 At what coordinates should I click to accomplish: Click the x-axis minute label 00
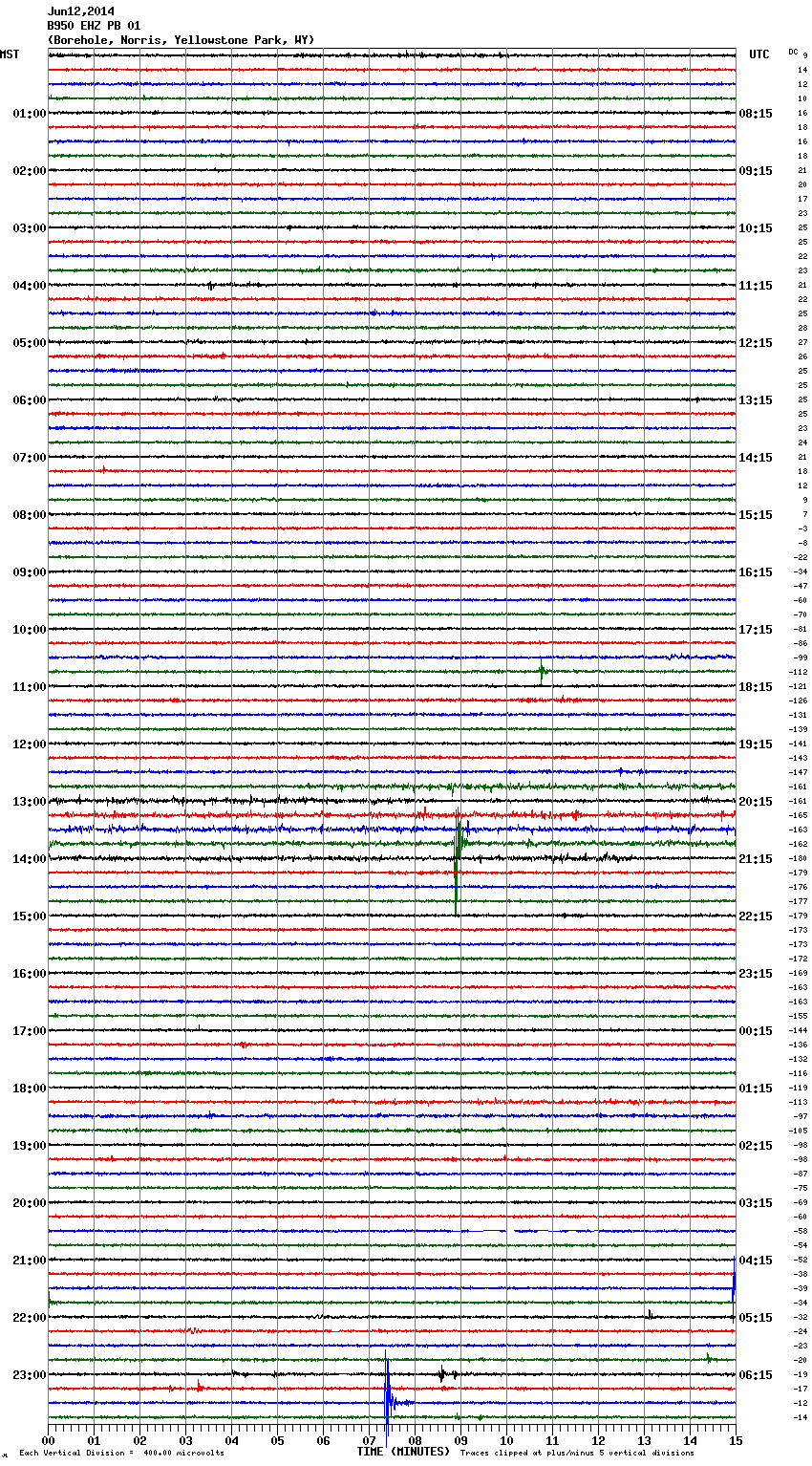(48, 1440)
